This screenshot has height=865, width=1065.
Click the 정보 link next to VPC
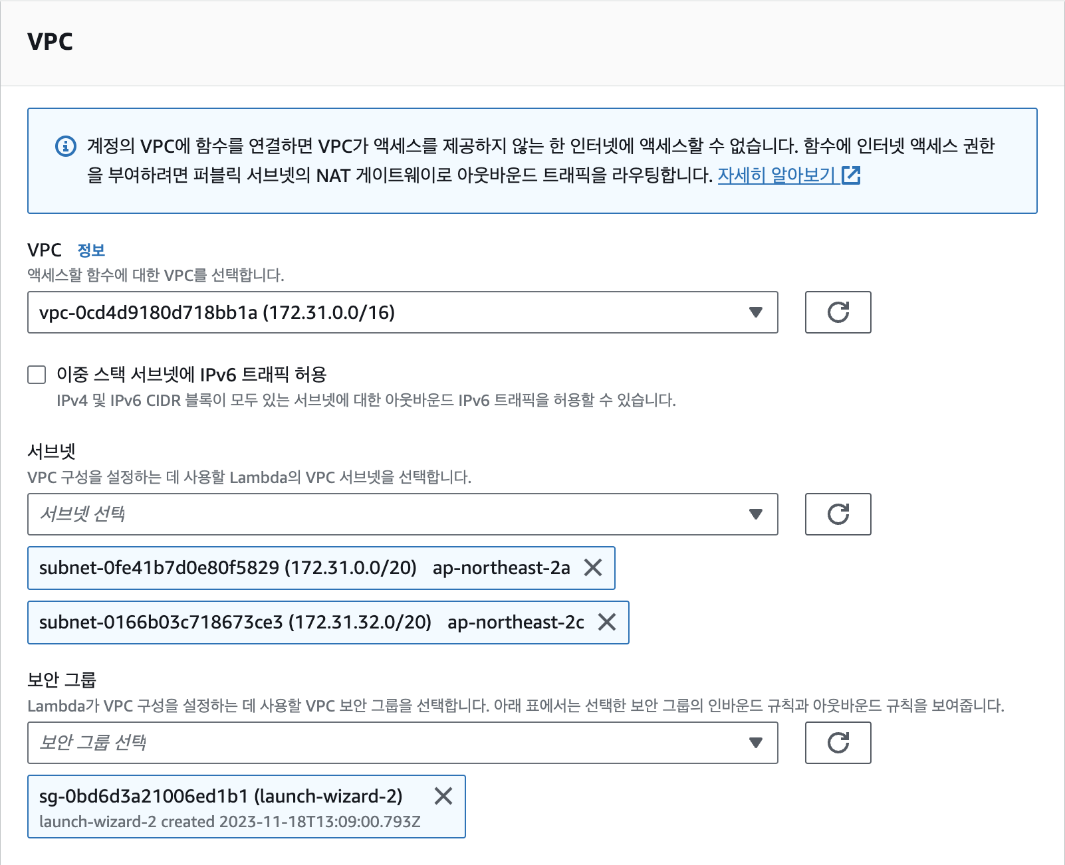point(91,250)
